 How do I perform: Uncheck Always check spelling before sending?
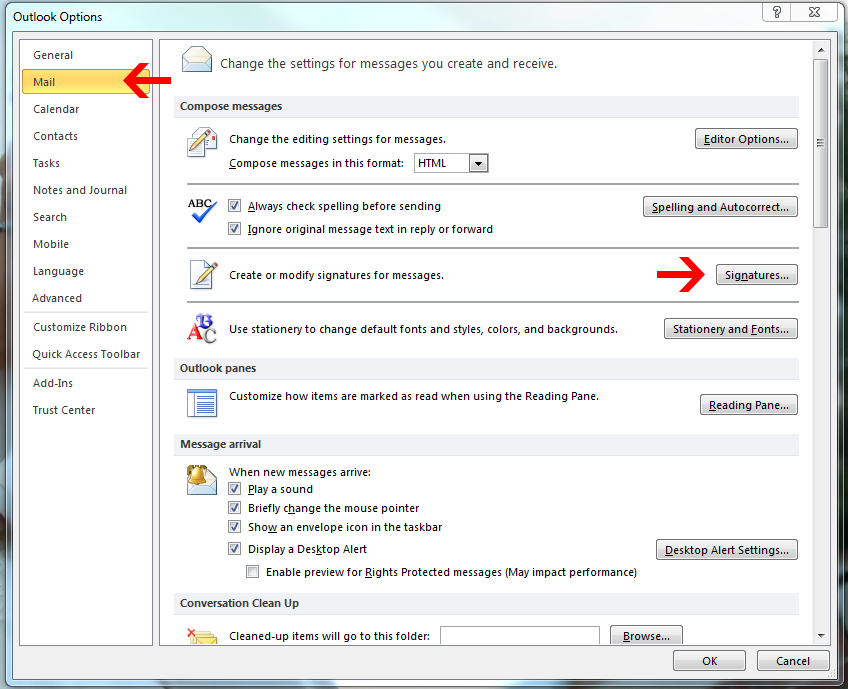click(x=235, y=207)
